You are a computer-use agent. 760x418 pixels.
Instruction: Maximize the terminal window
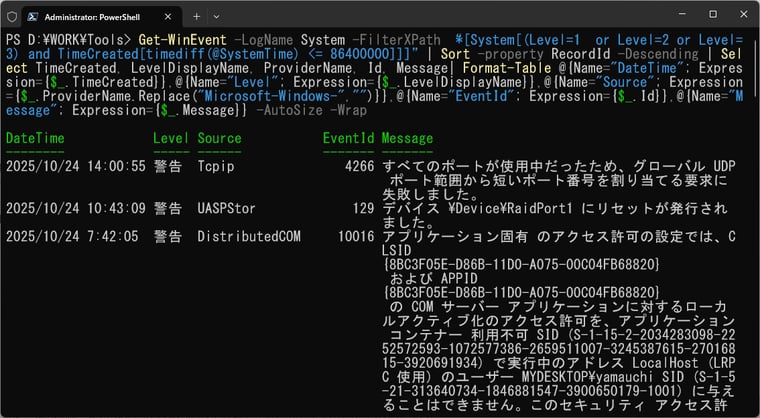(711, 16)
